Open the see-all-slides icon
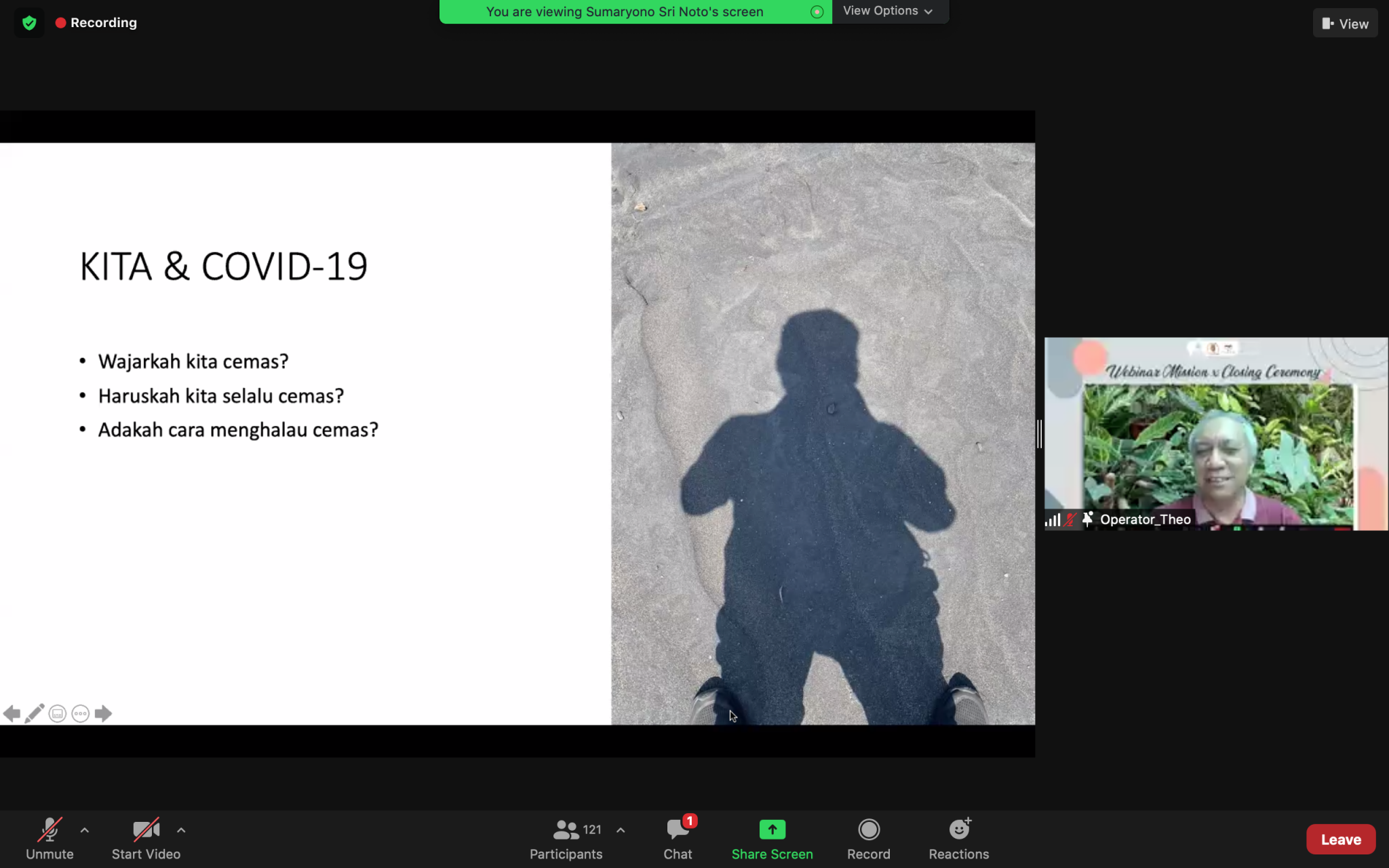Image resolution: width=1389 pixels, height=868 pixels. 58,713
